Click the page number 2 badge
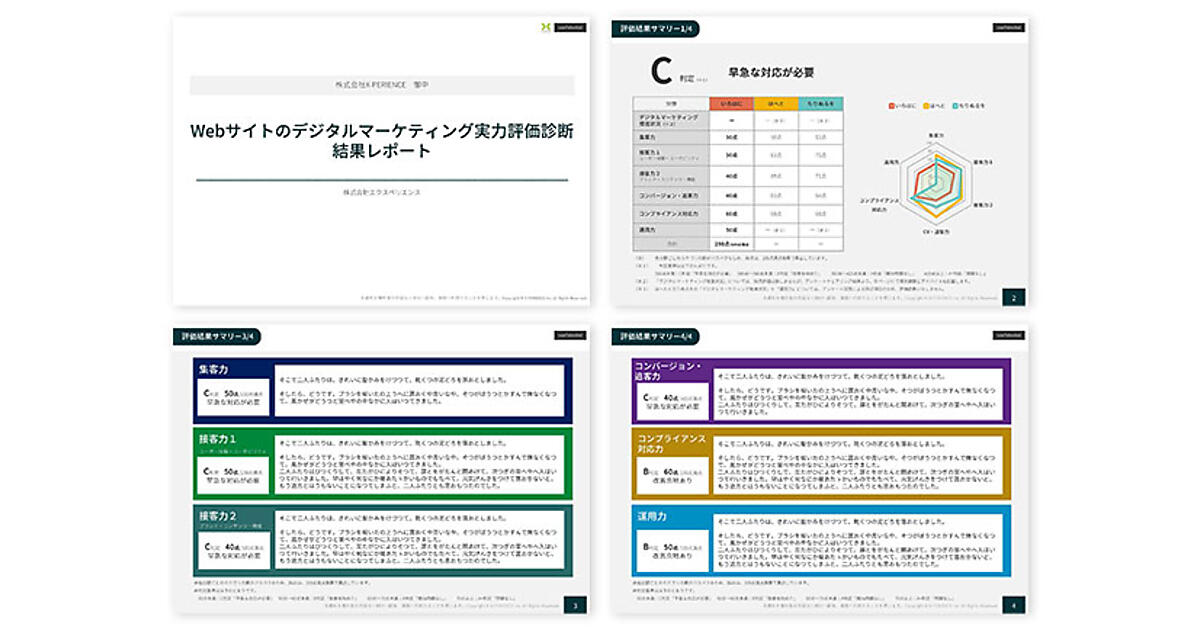Image resolution: width=1200 pixels, height=630 pixels. [1013, 297]
